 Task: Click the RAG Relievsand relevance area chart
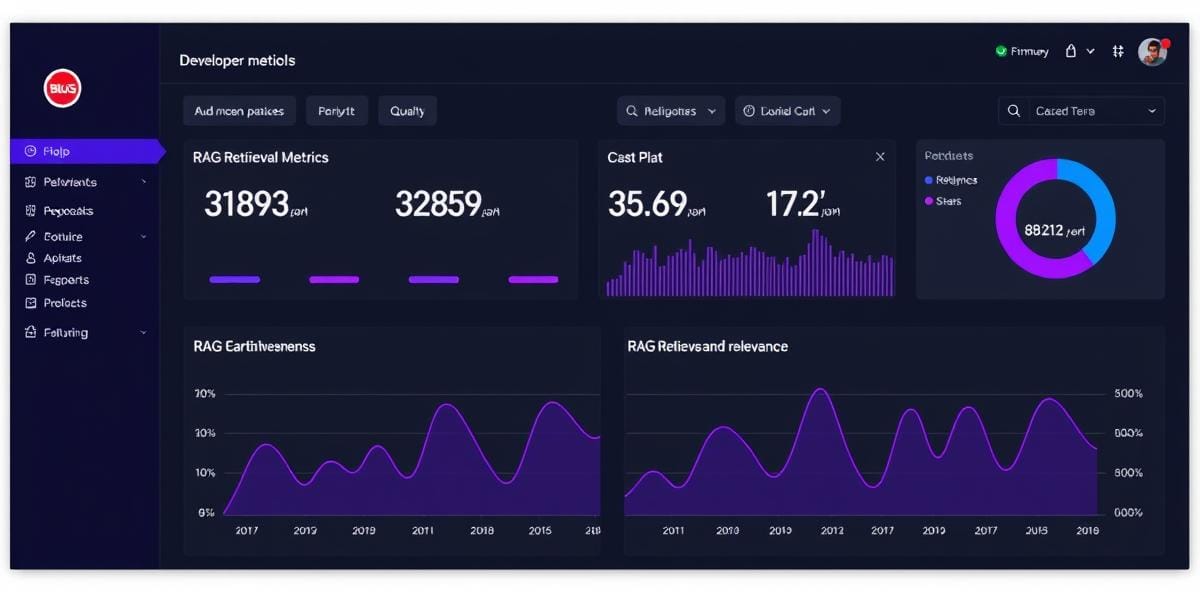(x=860, y=455)
